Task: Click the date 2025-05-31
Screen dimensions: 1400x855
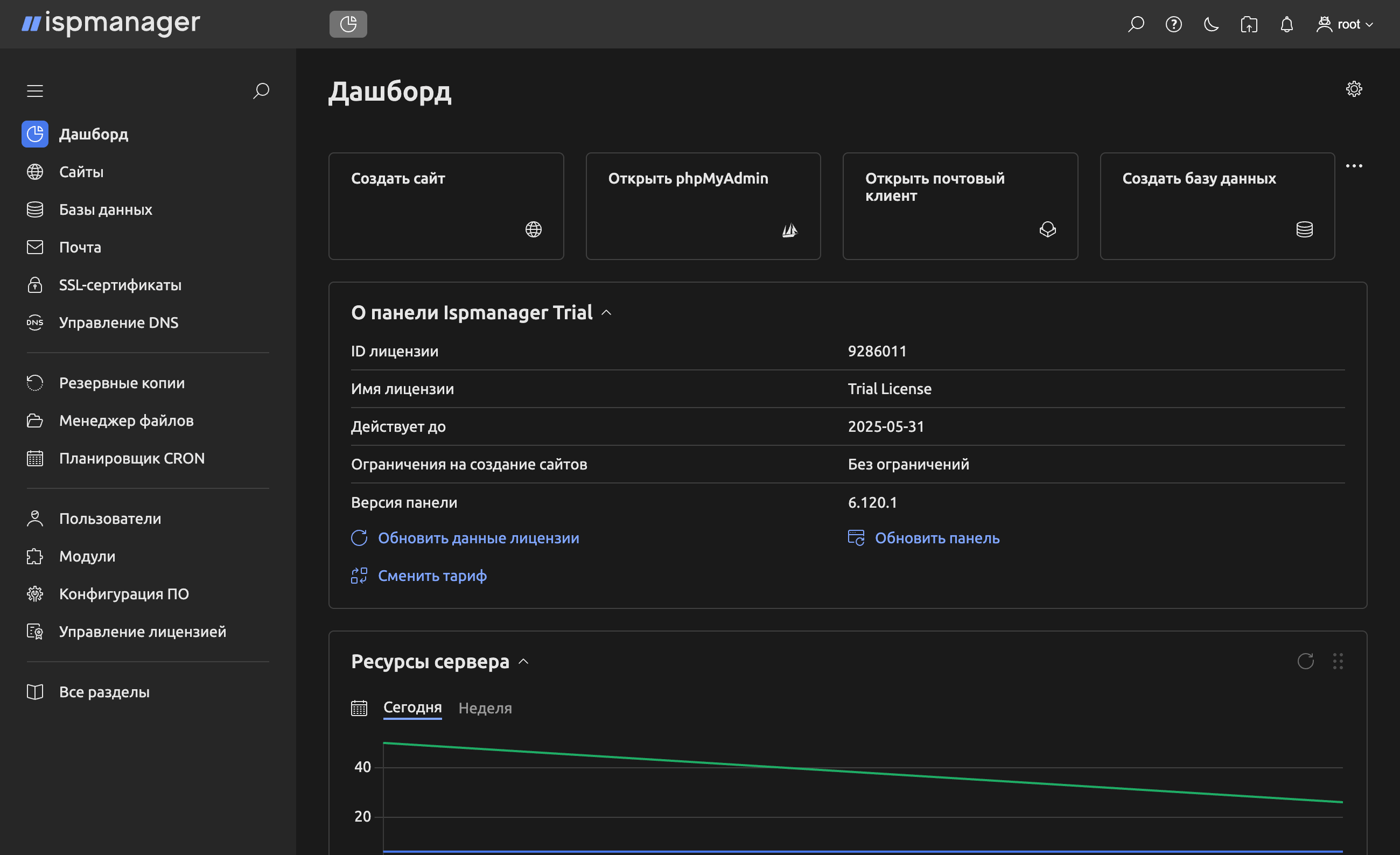Action: tap(886, 426)
